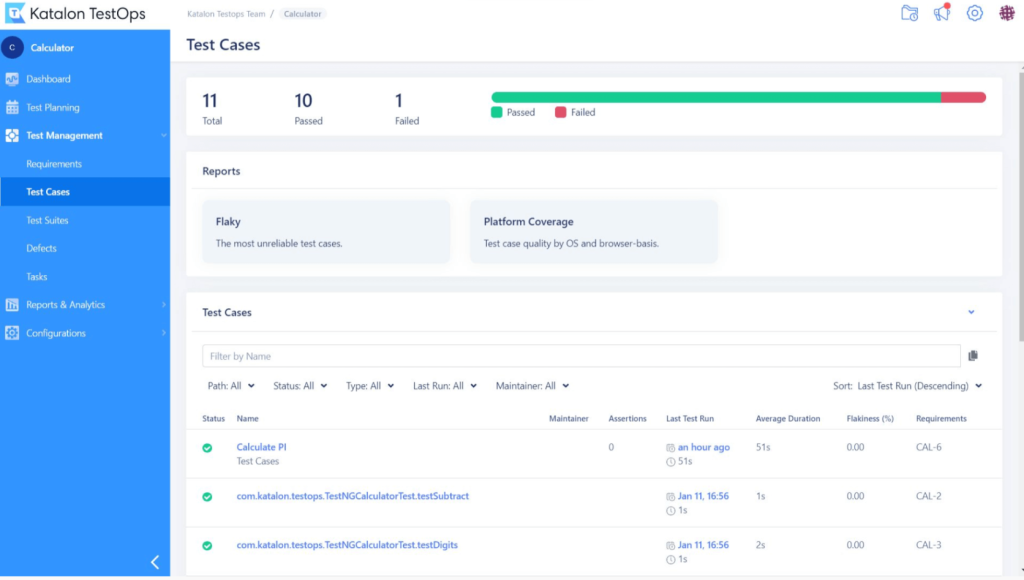
Task: Open the Last Run: All filter dropdown
Action: [x=445, y=386]
